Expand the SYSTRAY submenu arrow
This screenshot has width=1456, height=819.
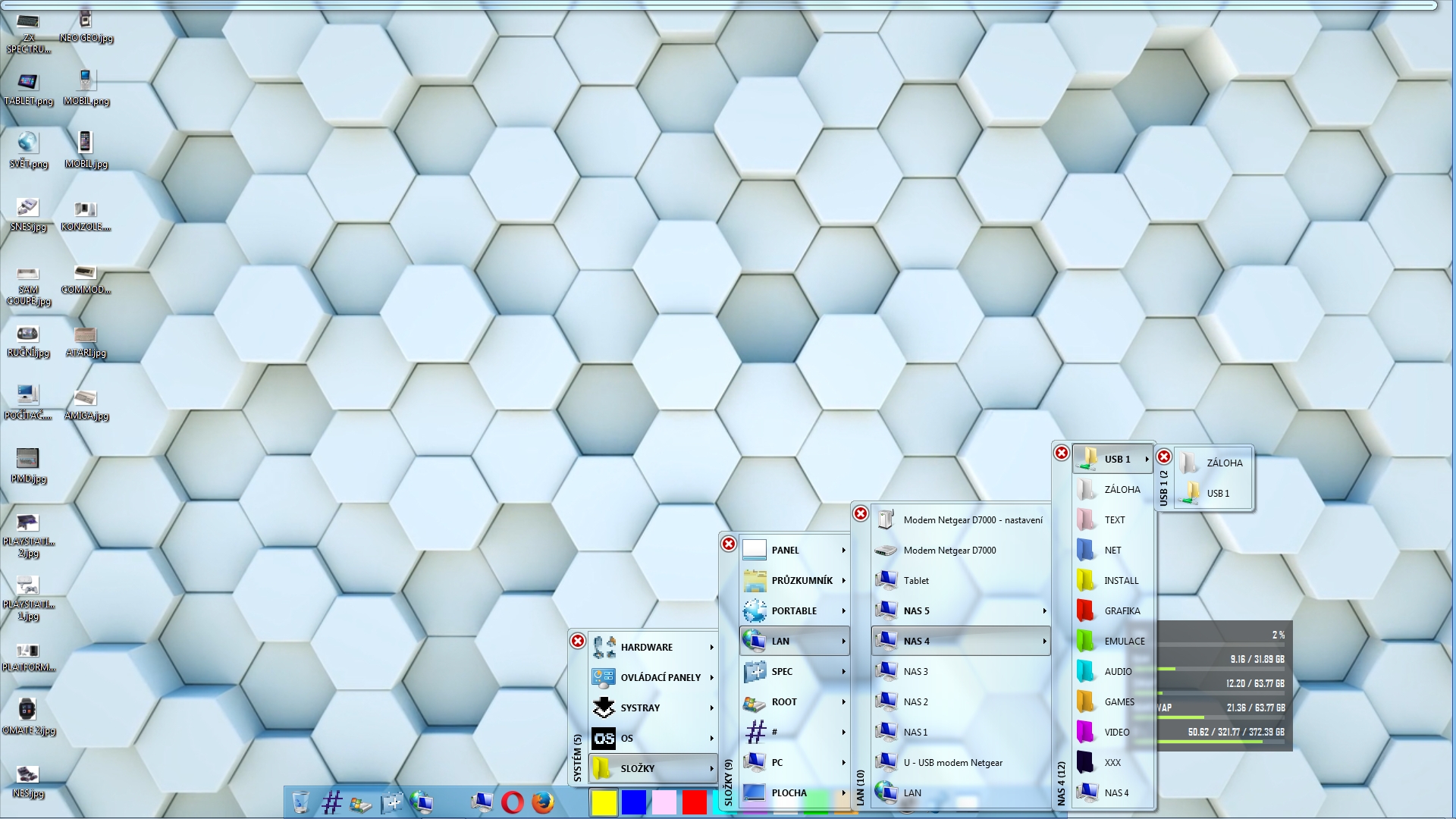pyautogui.click(x=711, y=708)
